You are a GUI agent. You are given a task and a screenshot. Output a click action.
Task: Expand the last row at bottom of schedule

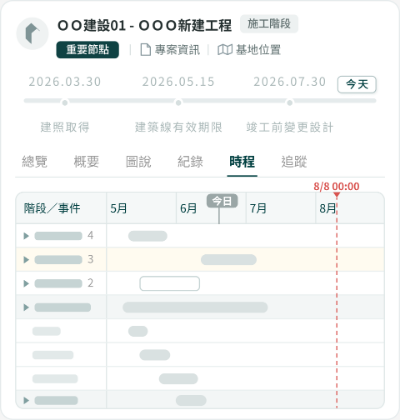click(x=26, y=400)
